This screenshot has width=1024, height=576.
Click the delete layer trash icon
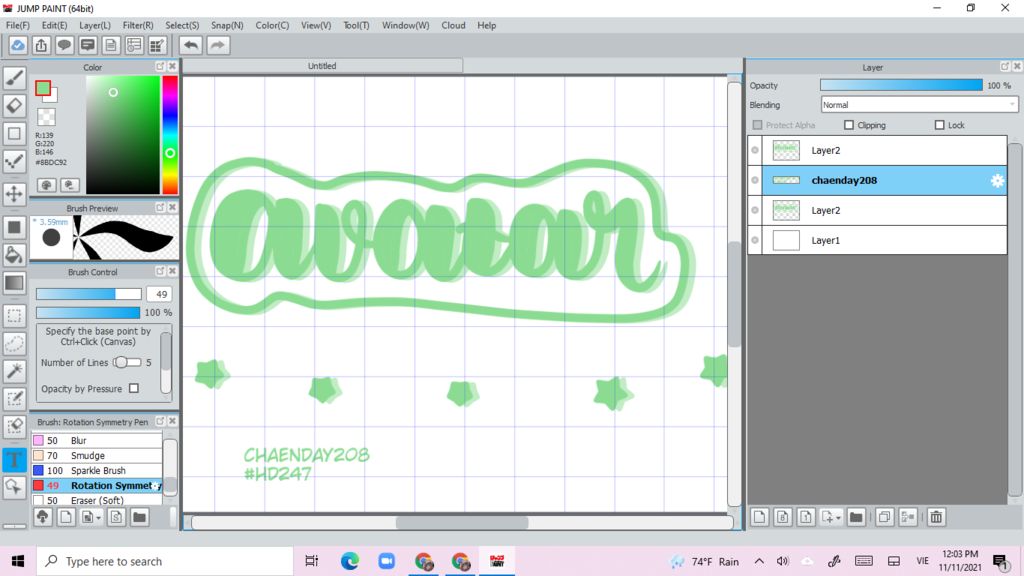pyautogui.click(x=936, y=517)
